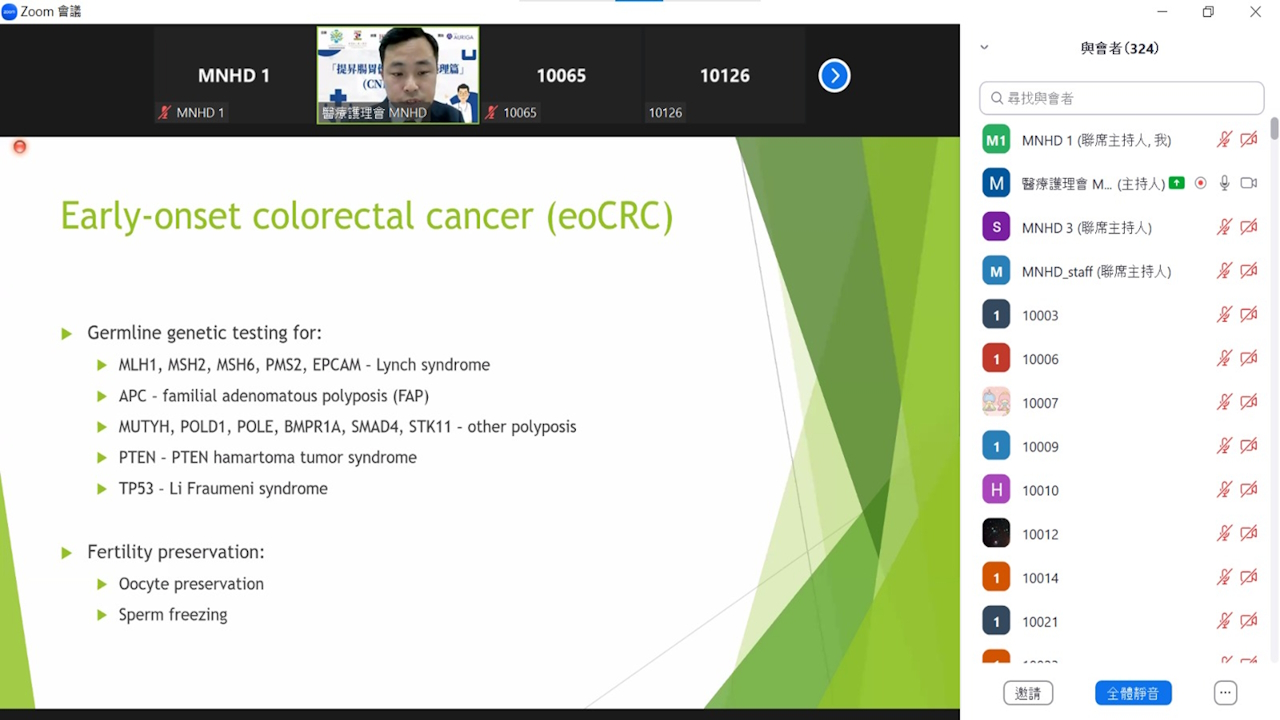This screenshot has height=720, width=1280.
Task: Click camera-off icon of participant 10010
Action: tap(1249, 490)
